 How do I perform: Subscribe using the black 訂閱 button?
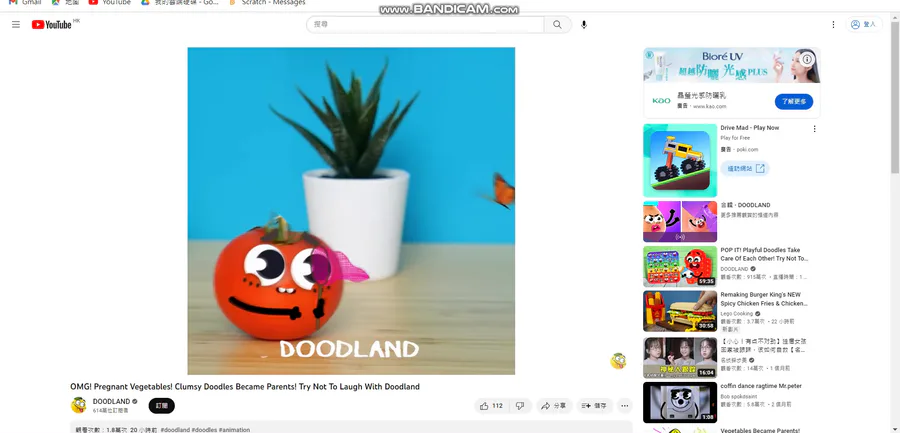(x=161, y=405)
